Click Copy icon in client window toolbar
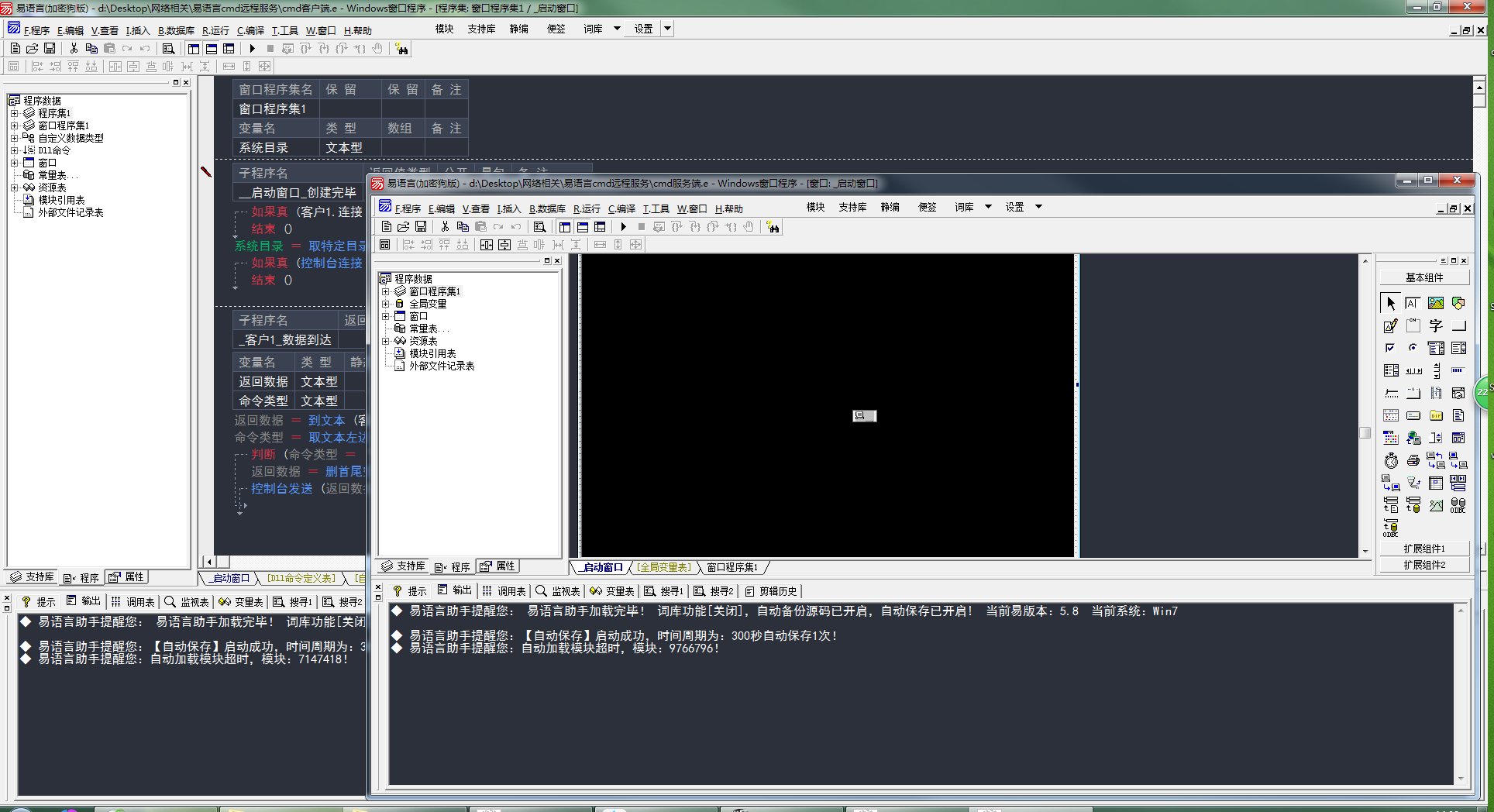1494x812 pixels. pyautogui.click(x=91, y=49)
